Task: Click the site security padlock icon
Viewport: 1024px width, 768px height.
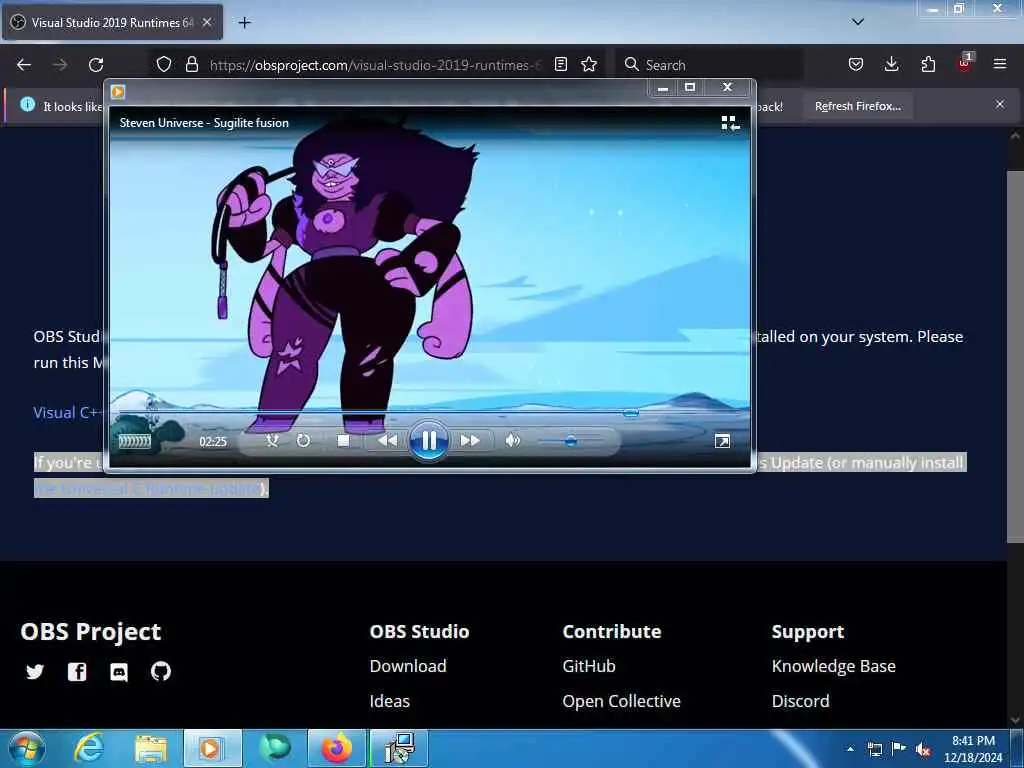Action: pos(191,65)
